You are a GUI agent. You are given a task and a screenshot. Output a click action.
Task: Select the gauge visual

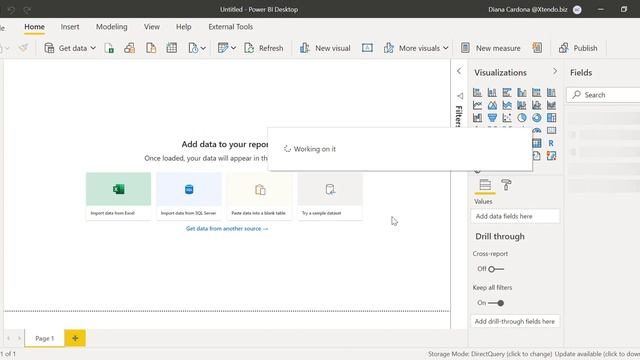(x=537, y=131)
